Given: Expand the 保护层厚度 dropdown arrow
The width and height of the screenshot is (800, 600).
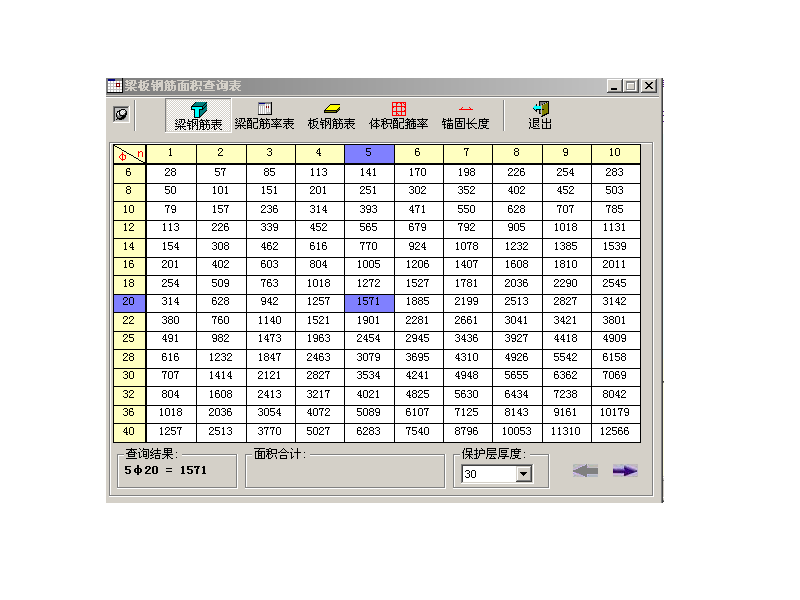Looking at the screenshot, I should click(x=523, y=474).
